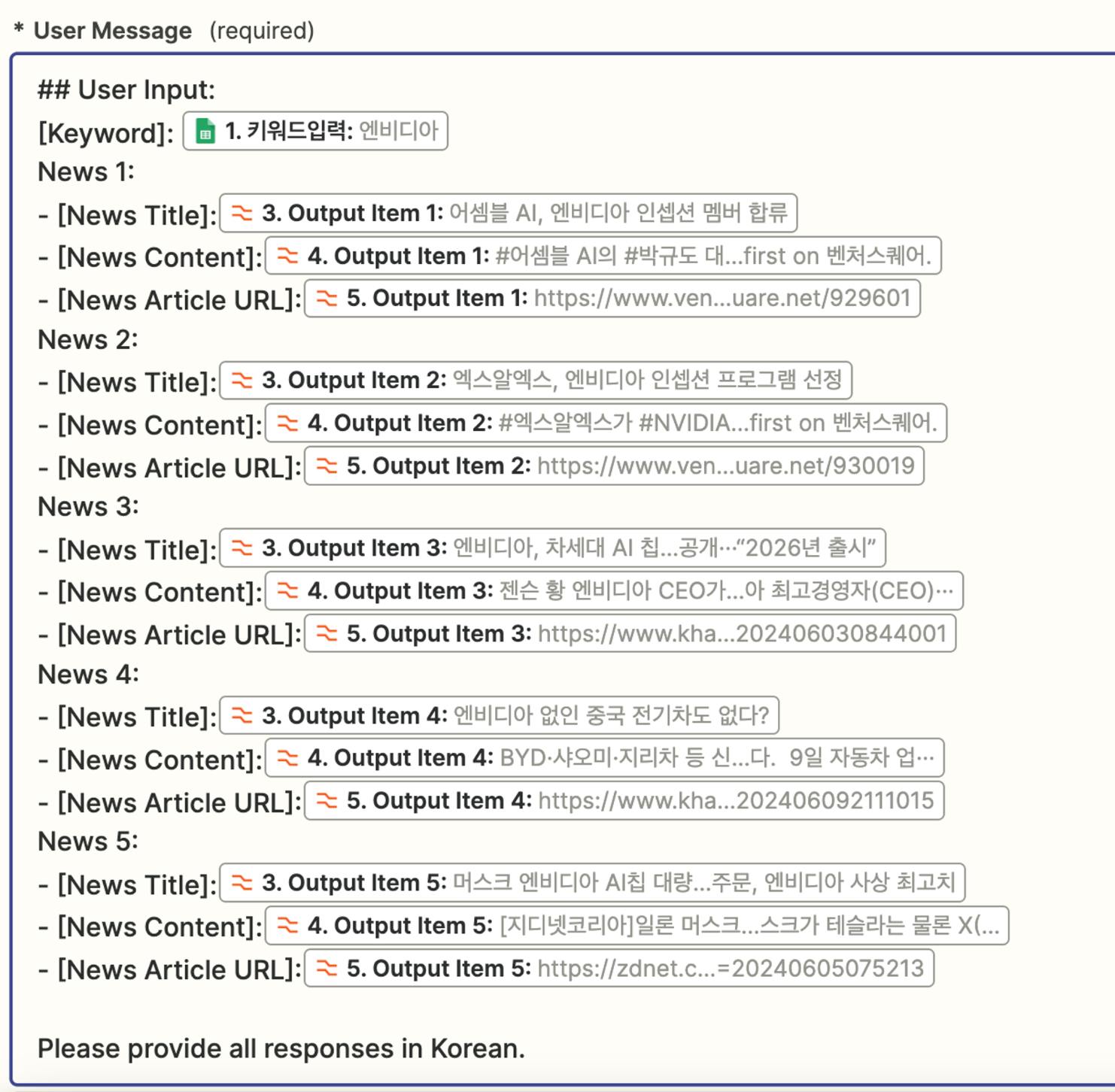Viewport: 1115px width, 1092px height.
Task: Click the formatter icon in '5. Output Item 5' pill
Action: [327, 968]
